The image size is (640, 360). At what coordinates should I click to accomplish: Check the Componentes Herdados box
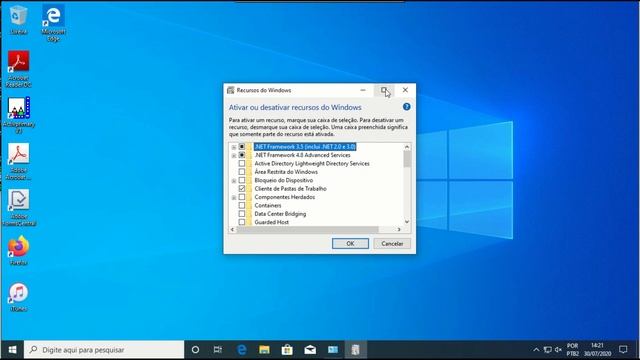tap(242, 197)
